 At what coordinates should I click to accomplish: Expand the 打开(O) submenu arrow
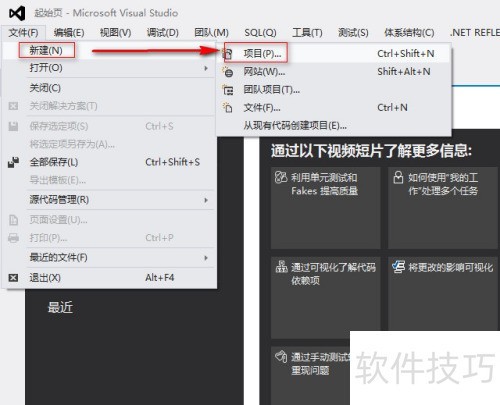click(x=206, y=68)
